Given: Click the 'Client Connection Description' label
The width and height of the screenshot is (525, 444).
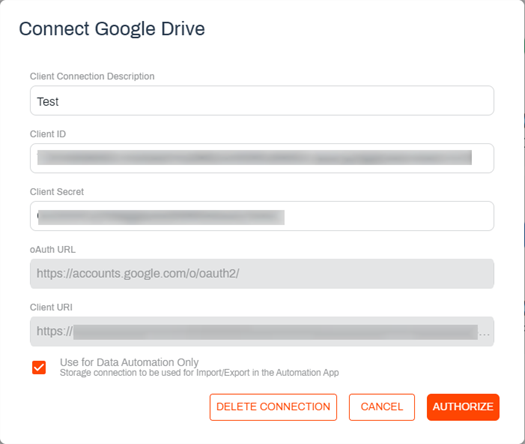Looking at the screenshot, I should pos(92,76).
